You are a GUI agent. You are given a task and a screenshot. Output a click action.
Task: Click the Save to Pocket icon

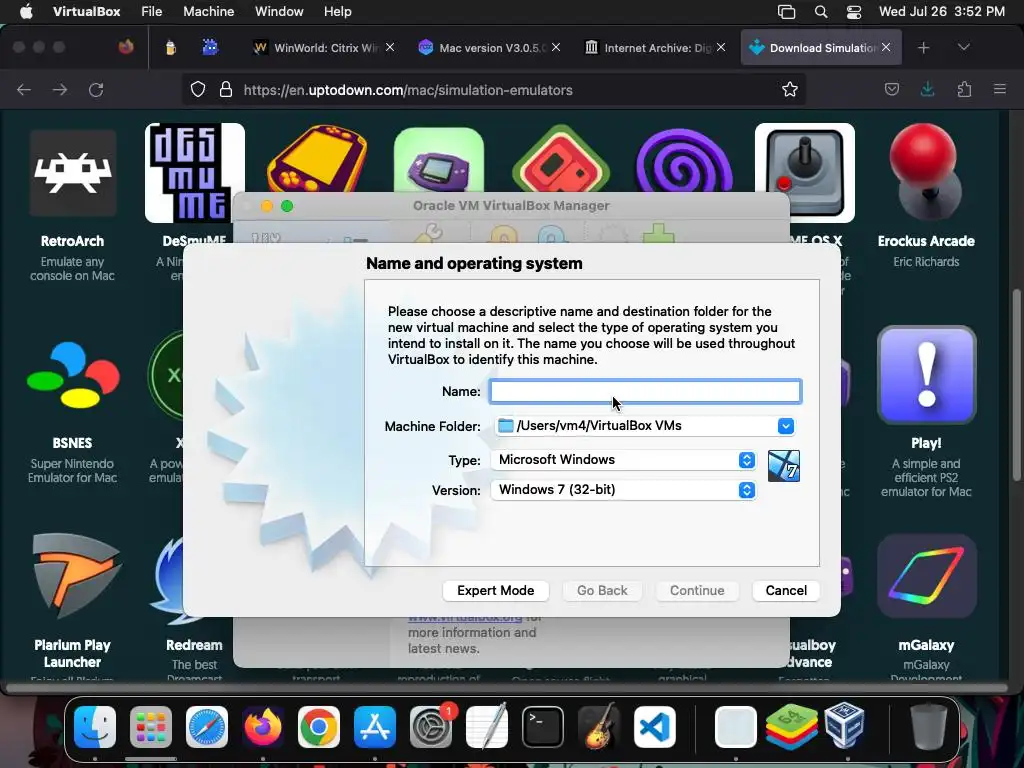tap(891, 89)
